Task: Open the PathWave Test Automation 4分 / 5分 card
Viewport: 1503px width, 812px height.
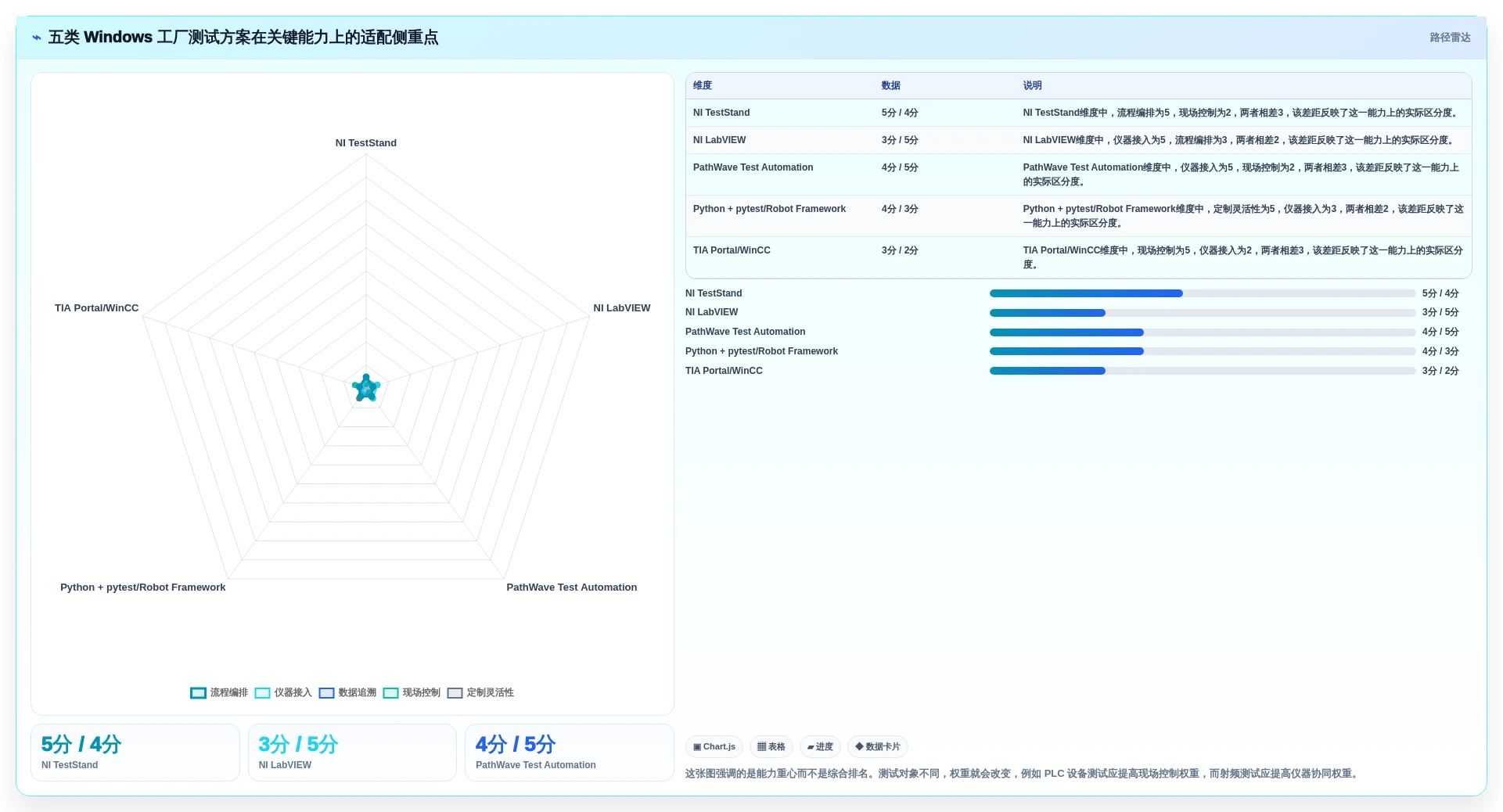Action: pos(570,753)
